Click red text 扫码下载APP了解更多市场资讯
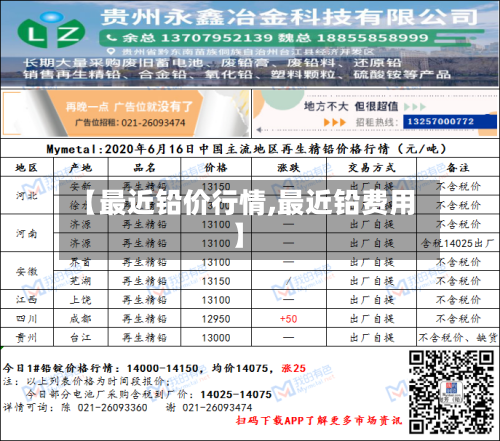Screen dimensions: 500x441 tap(319, 421)
